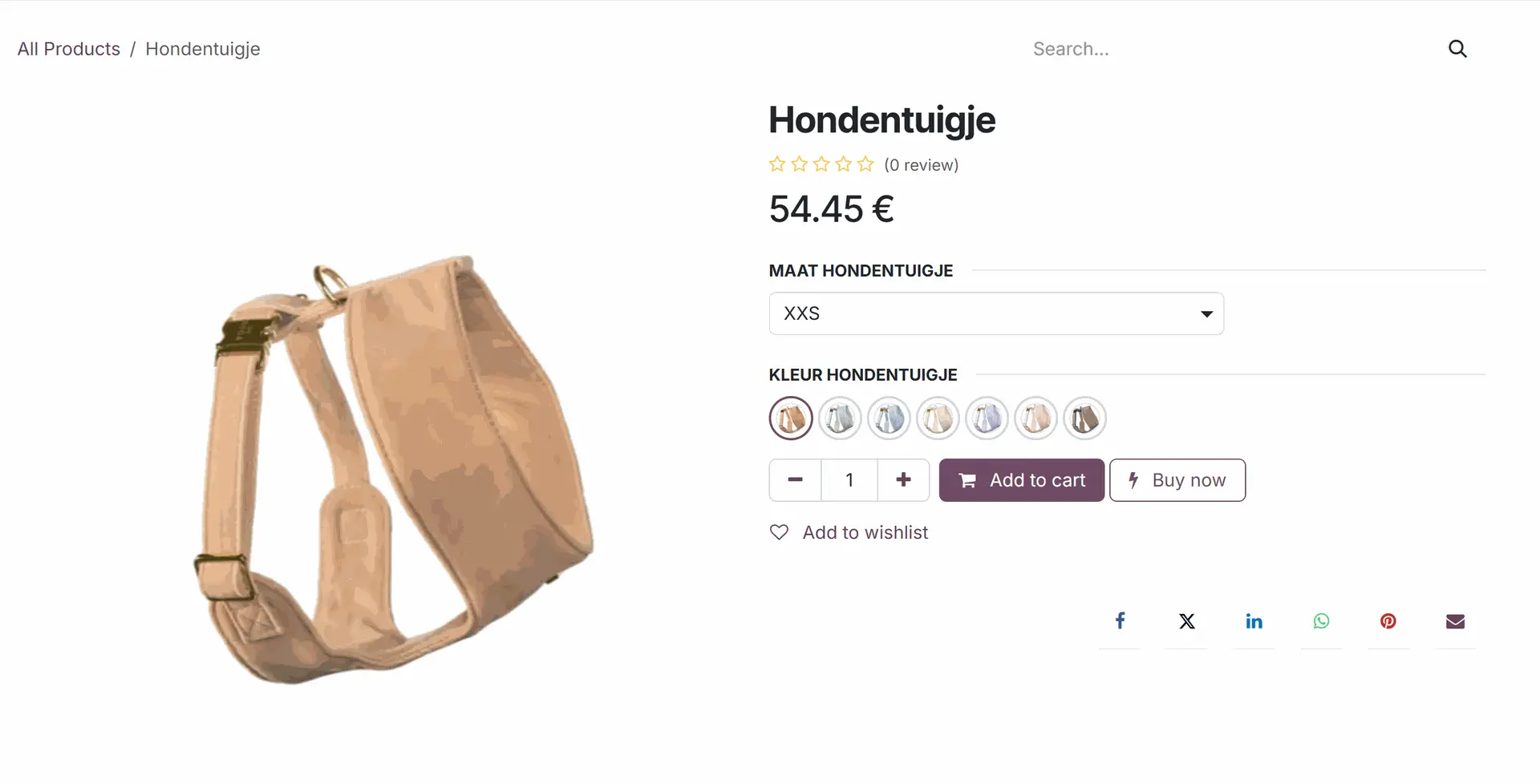Pick the lavender color swatch

pyautogui.click(x=987, y=418)
